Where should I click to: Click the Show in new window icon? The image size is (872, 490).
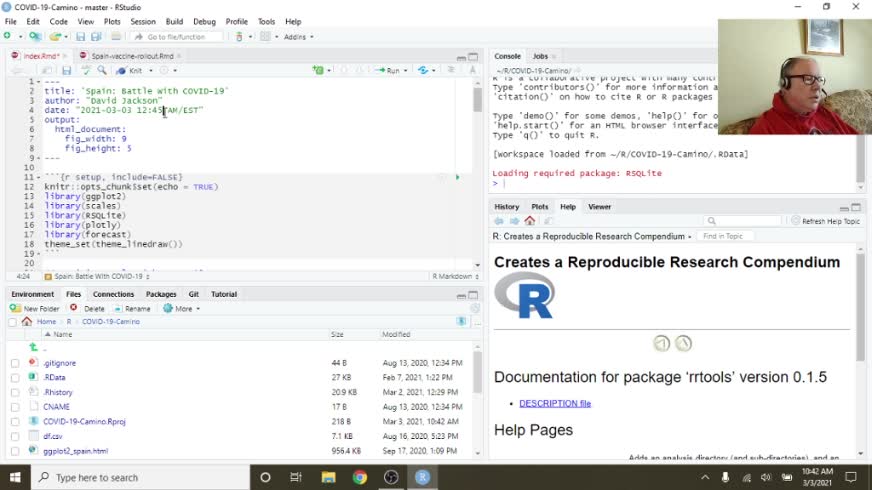pos(47,71)
